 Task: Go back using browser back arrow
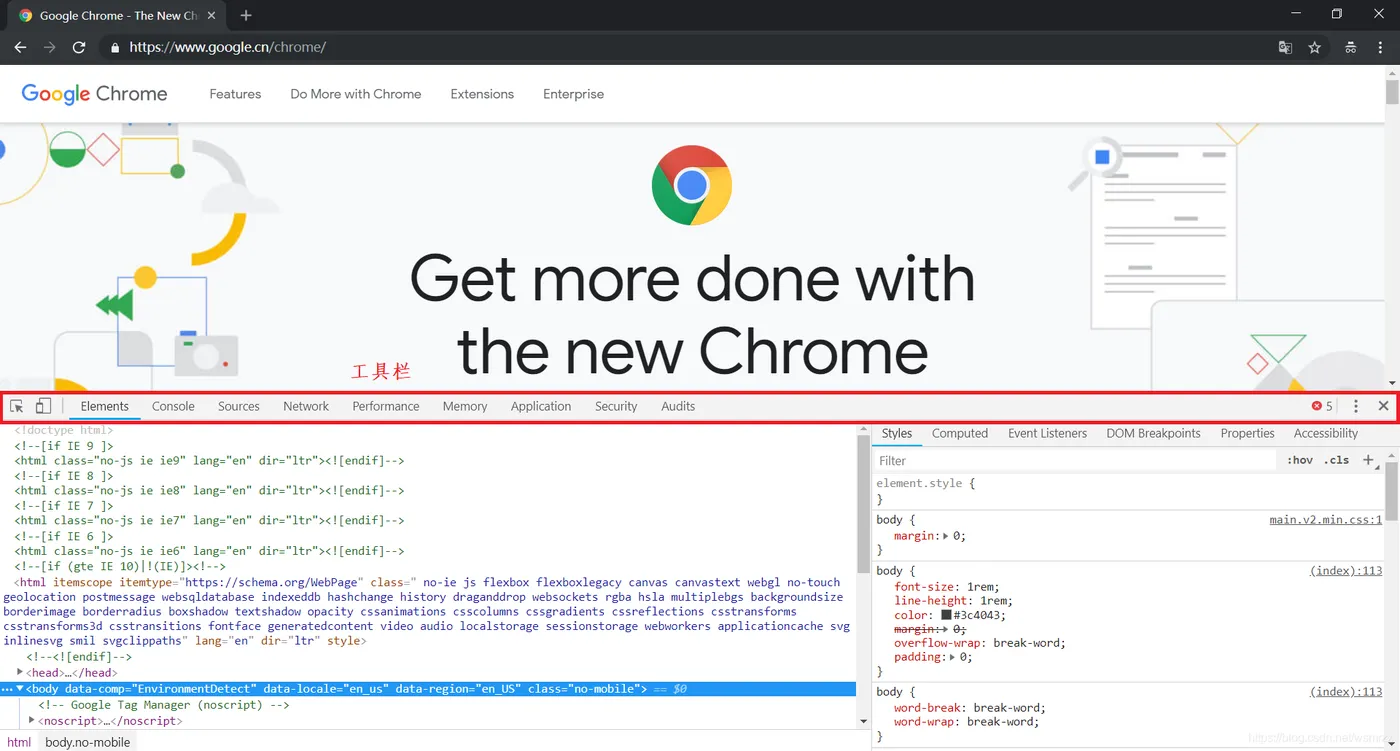(x=20, y=47)
